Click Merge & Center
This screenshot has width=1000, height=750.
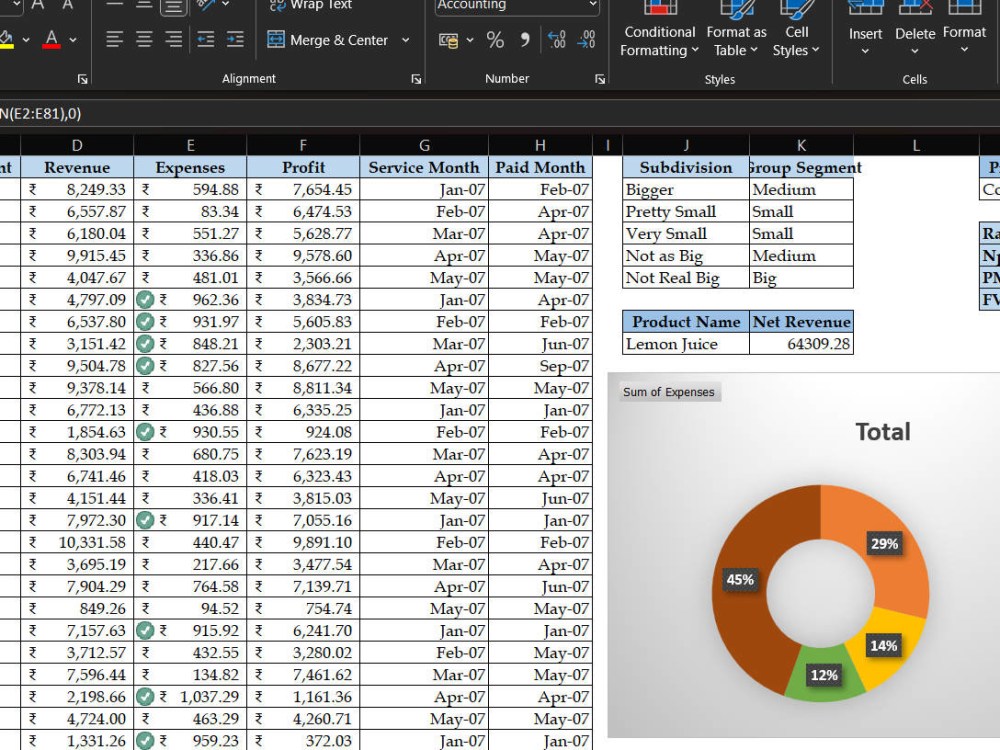(328, 40)
